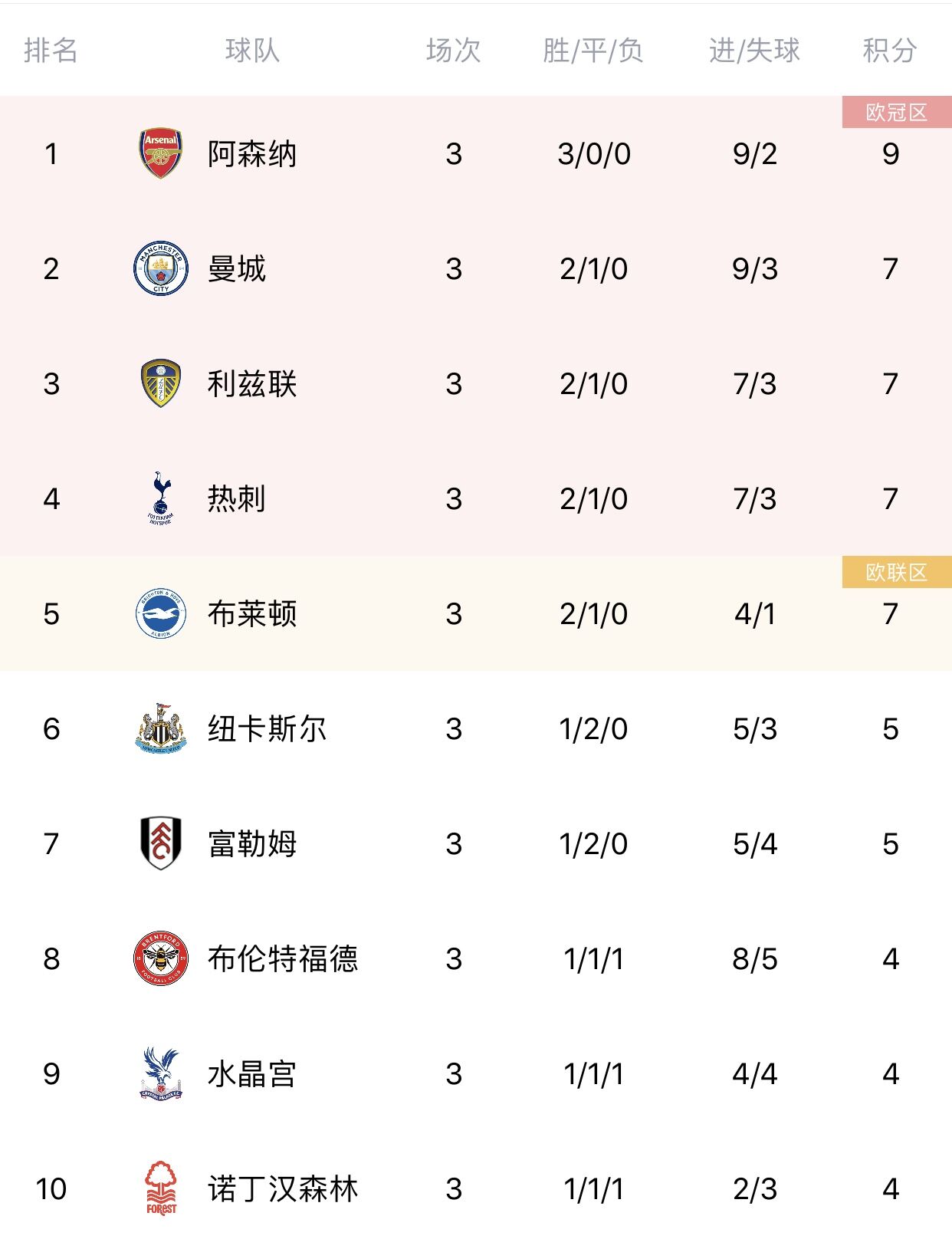952x1239 pixels.
Task: Tap the Tottenham Hotspur cockerel logo
Action: coord(161,498)
